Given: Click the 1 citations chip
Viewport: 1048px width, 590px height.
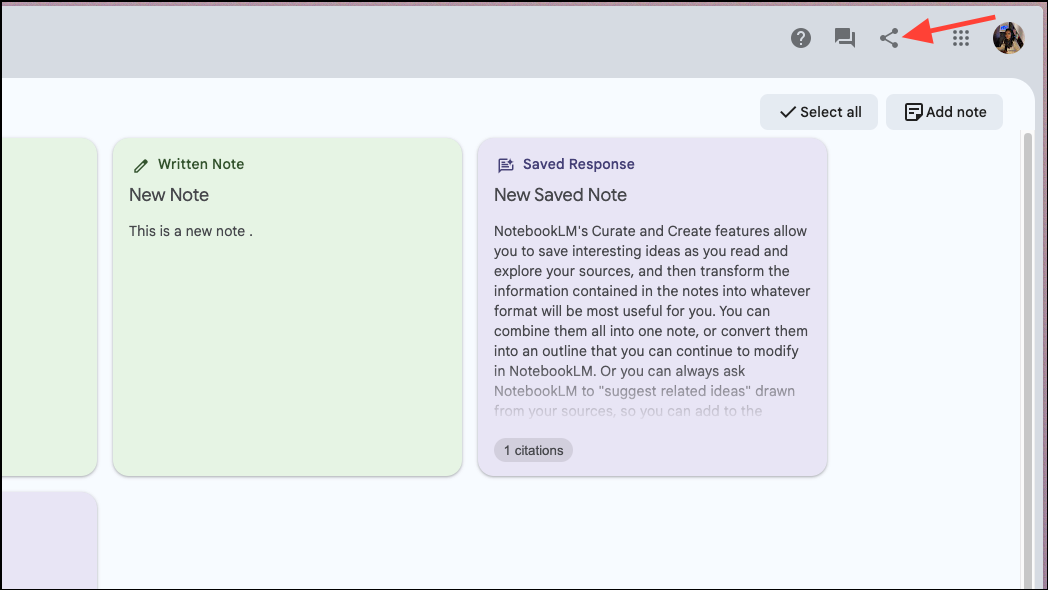Looking at the screenshot, I should coord(533,450).
